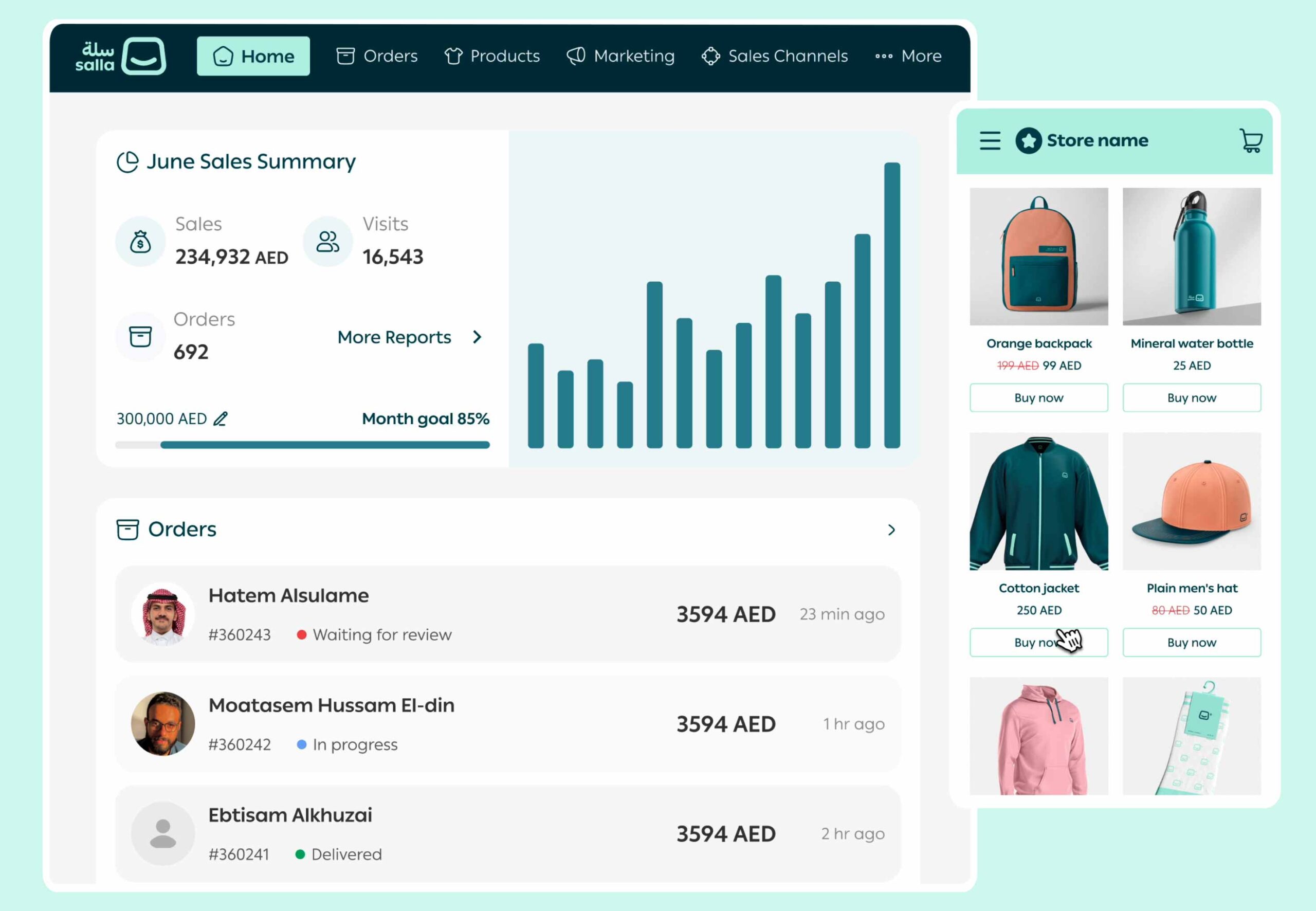Image resolution: width=1316 pixels, height=911 pixels.
Task: Open the Hatem Alsulame order row
Action: [x=508, y=614]
